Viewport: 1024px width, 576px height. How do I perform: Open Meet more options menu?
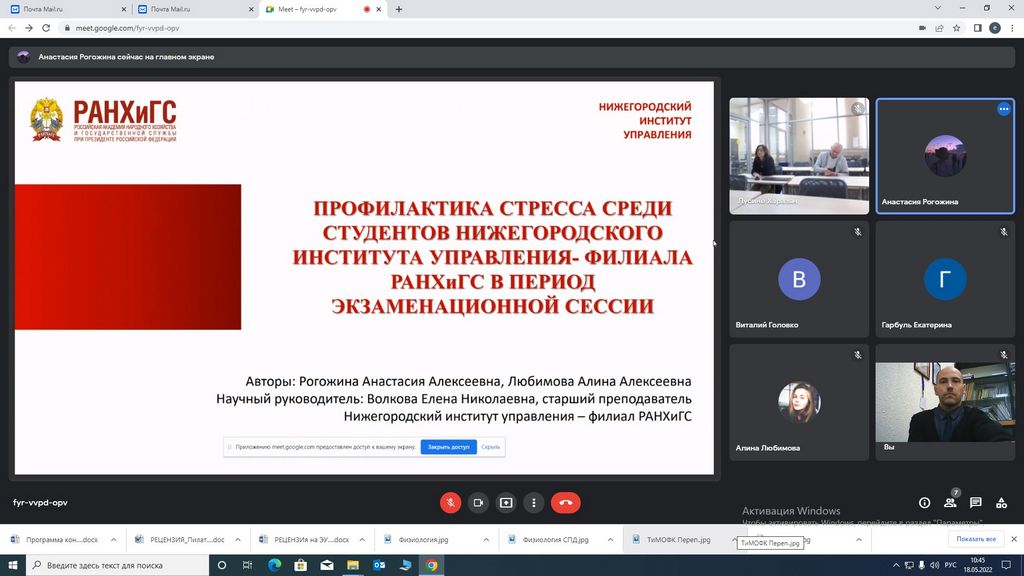pos(534,502)
